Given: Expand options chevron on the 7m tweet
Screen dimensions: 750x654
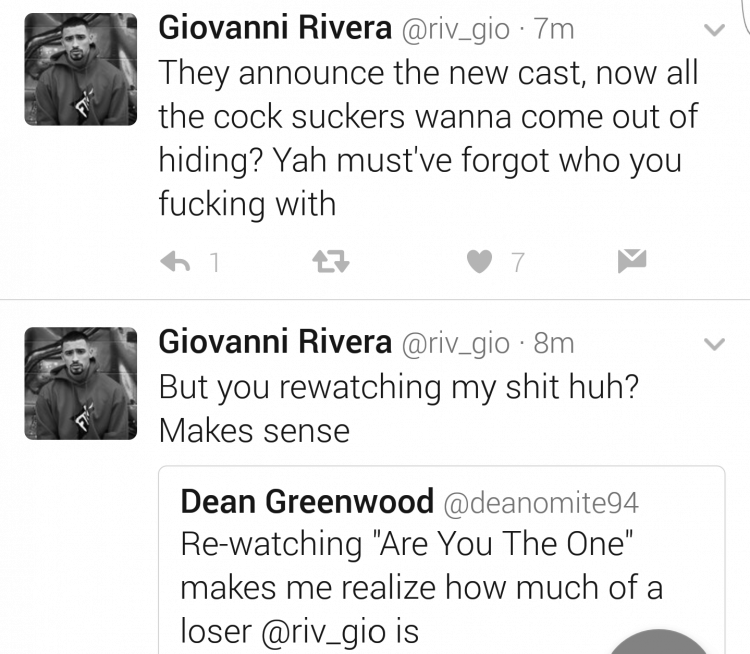Looking at the screenshot, I should coord(715,30).
